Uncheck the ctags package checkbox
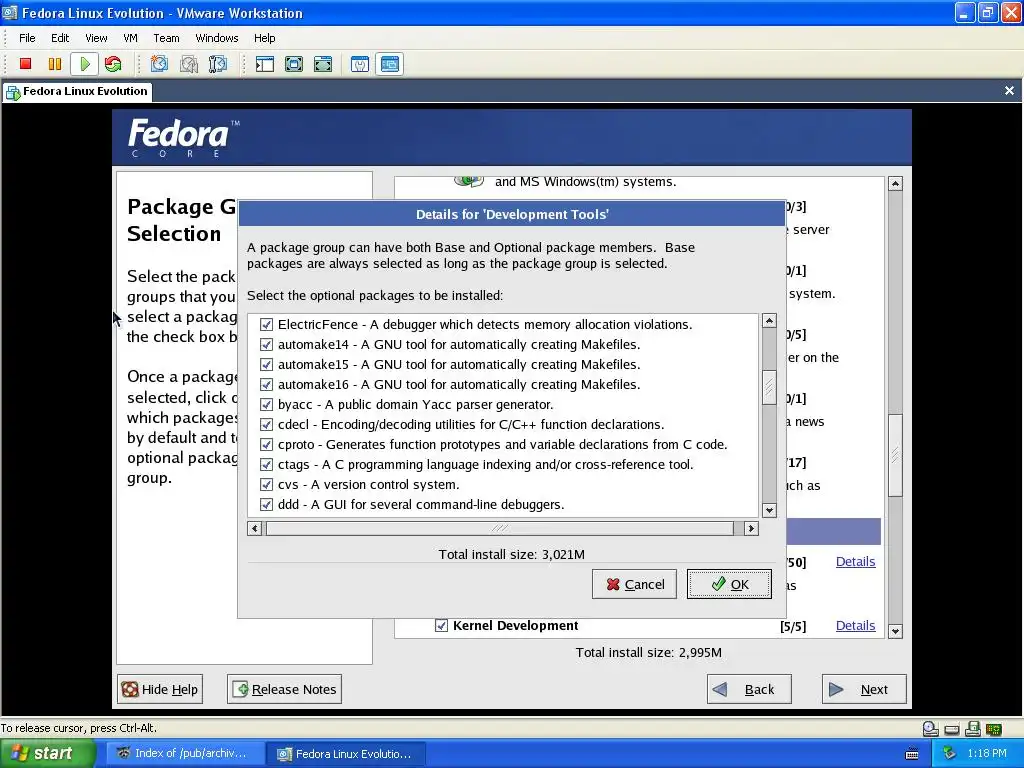Image resolution: width=1024 pixels, height=768 pixels. coord(266,464)
